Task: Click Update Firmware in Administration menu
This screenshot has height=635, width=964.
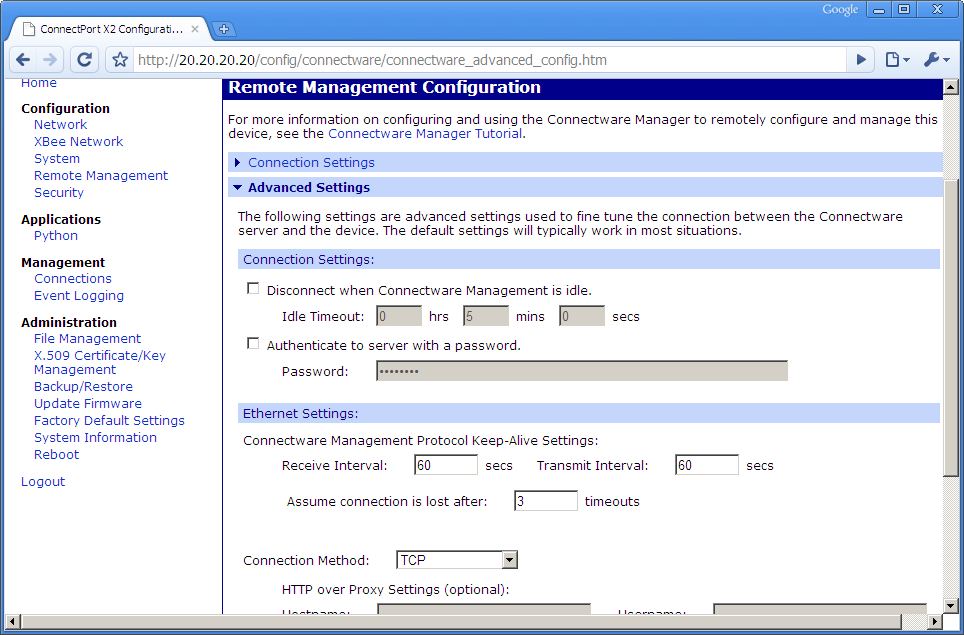Action: click(88, 403)
